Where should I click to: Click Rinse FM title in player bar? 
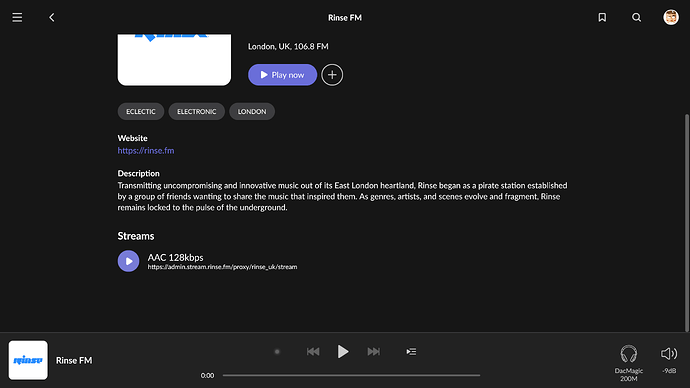pyautogui.click(x=74, y=360)
